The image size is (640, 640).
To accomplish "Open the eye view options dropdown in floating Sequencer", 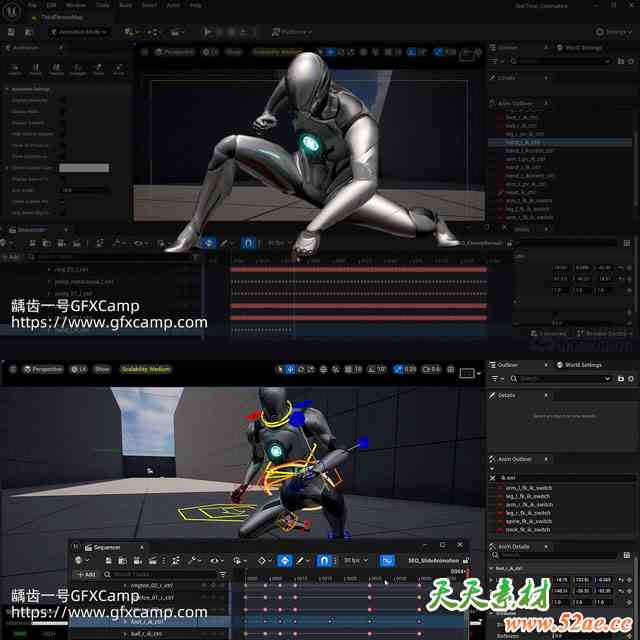I will pos(216,561).
